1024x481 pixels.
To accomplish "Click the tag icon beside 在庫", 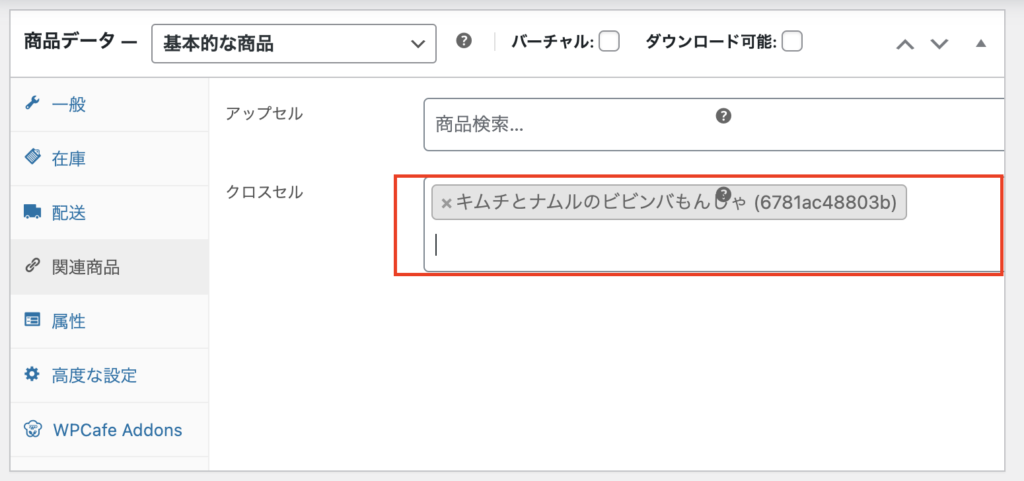I will [x=32, y=158].
